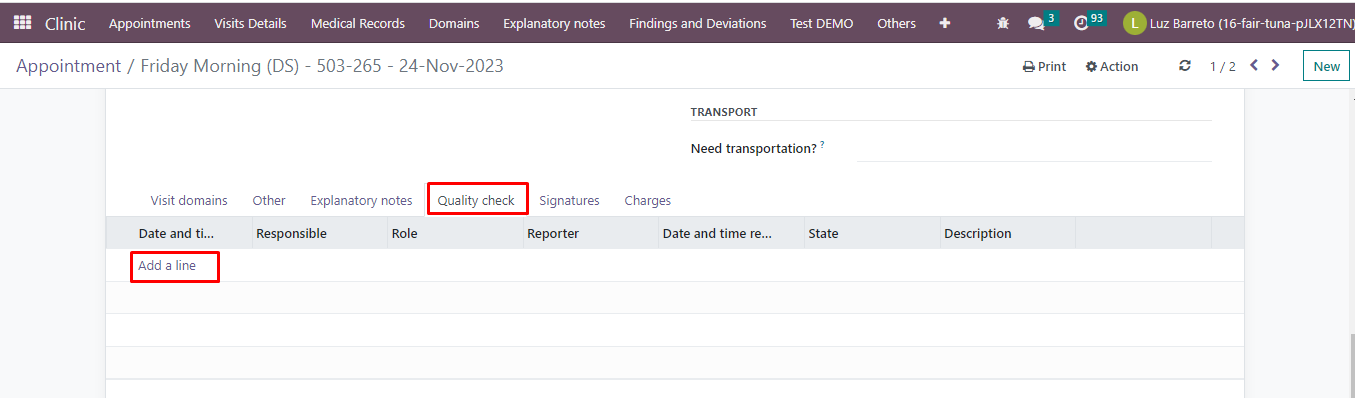Image resolution: width=1355 pixels, height=398 pixels.
Task: Click the Need transportation input field
Action: click(x=1034, y=148)
